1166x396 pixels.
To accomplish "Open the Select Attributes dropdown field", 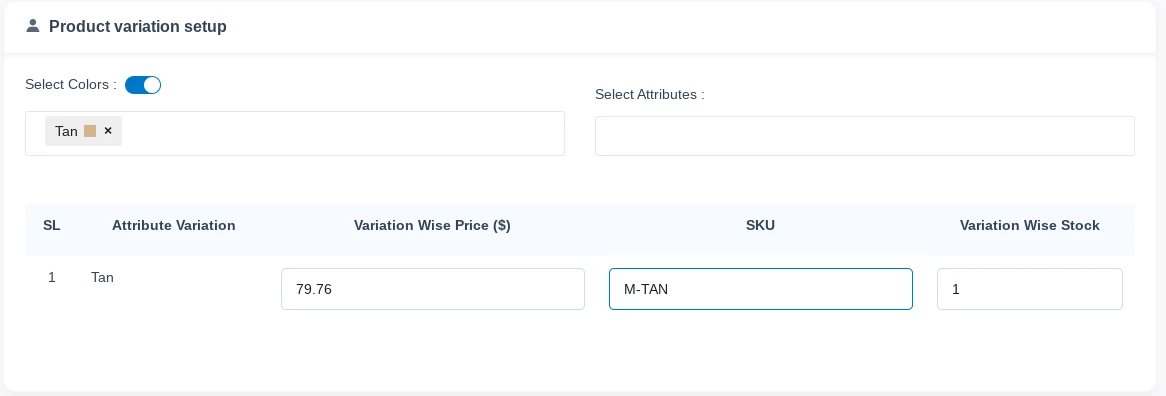I will (x=864, y=136).
